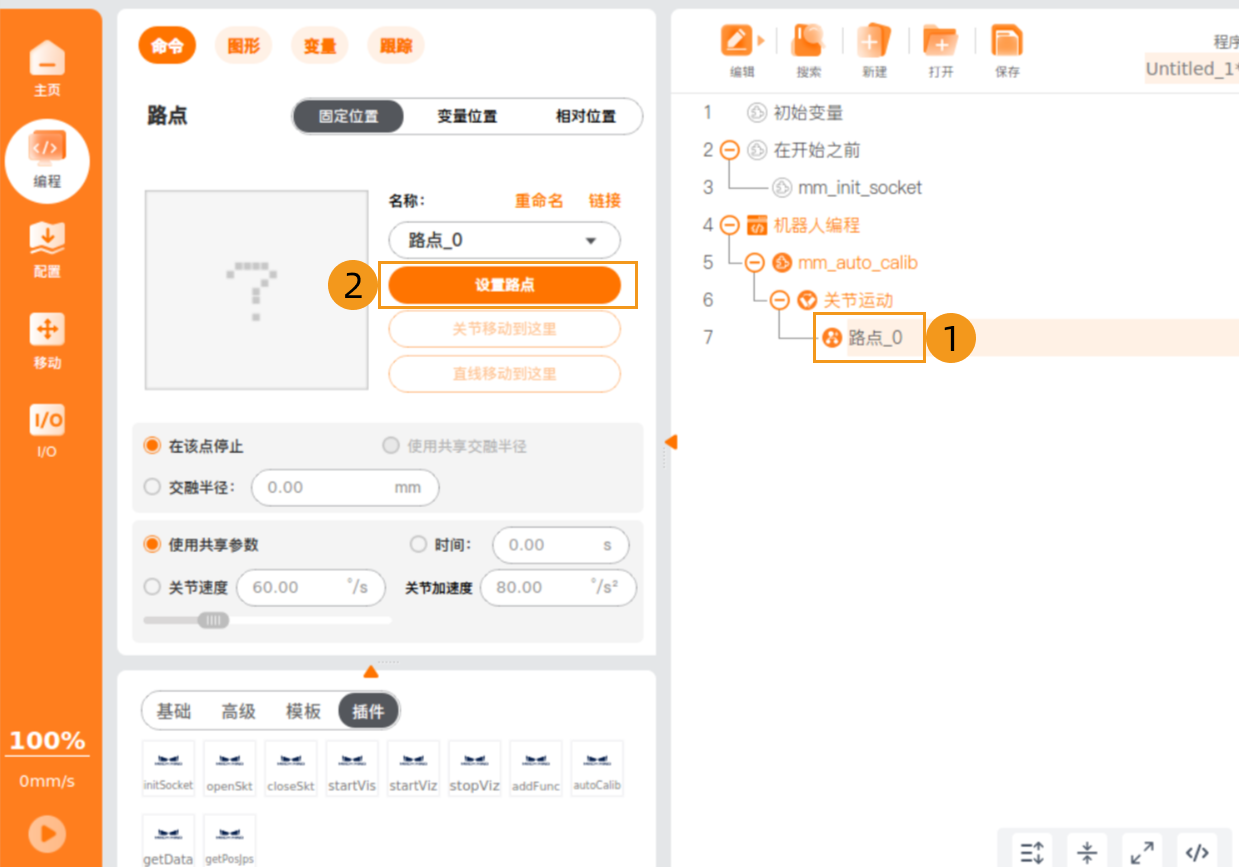1239x867 pixels.
Task: Switch to 插件 command category
Action: (x=369, y=711)
